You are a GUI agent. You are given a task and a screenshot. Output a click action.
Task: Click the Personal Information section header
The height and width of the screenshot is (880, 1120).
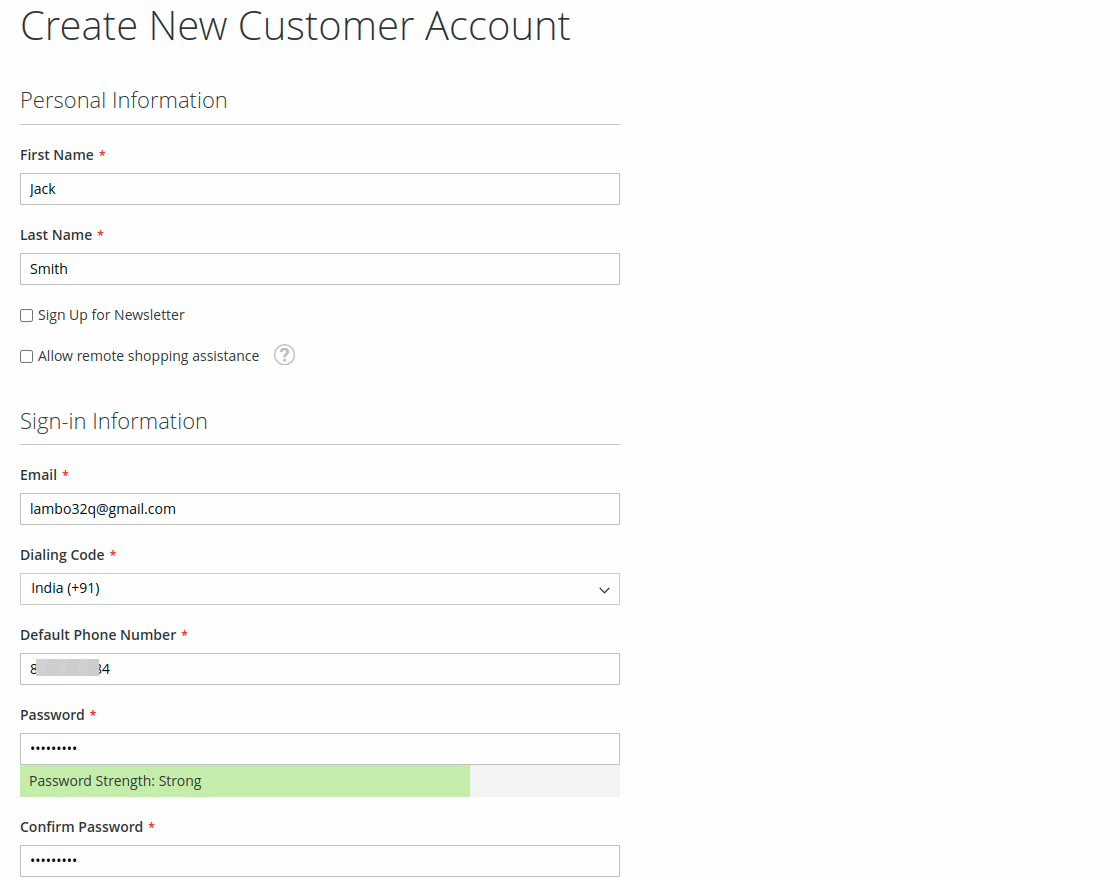(123, 100)
